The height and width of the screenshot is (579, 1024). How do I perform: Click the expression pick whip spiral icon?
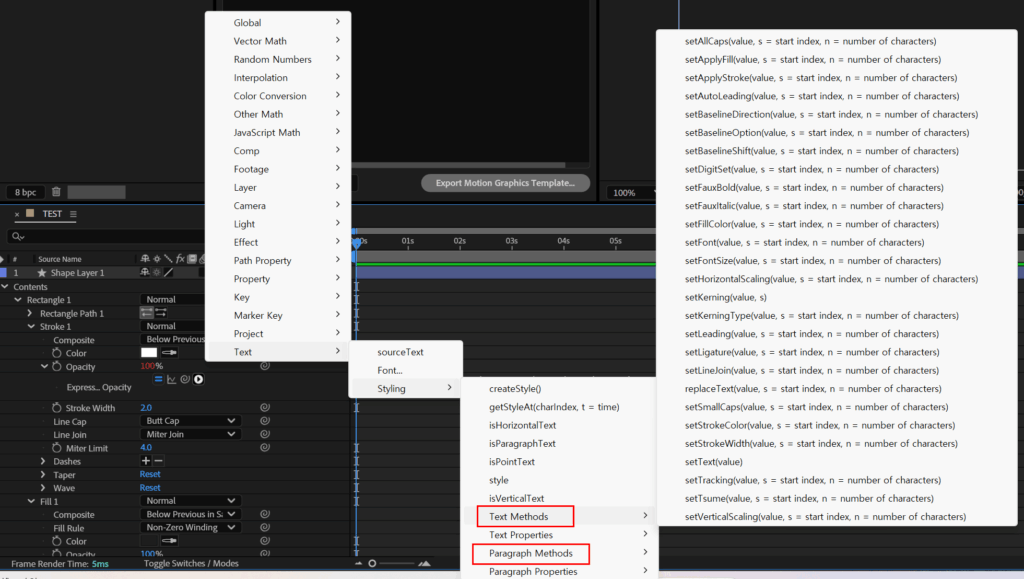pyautogui.click(x=185, y=379)
